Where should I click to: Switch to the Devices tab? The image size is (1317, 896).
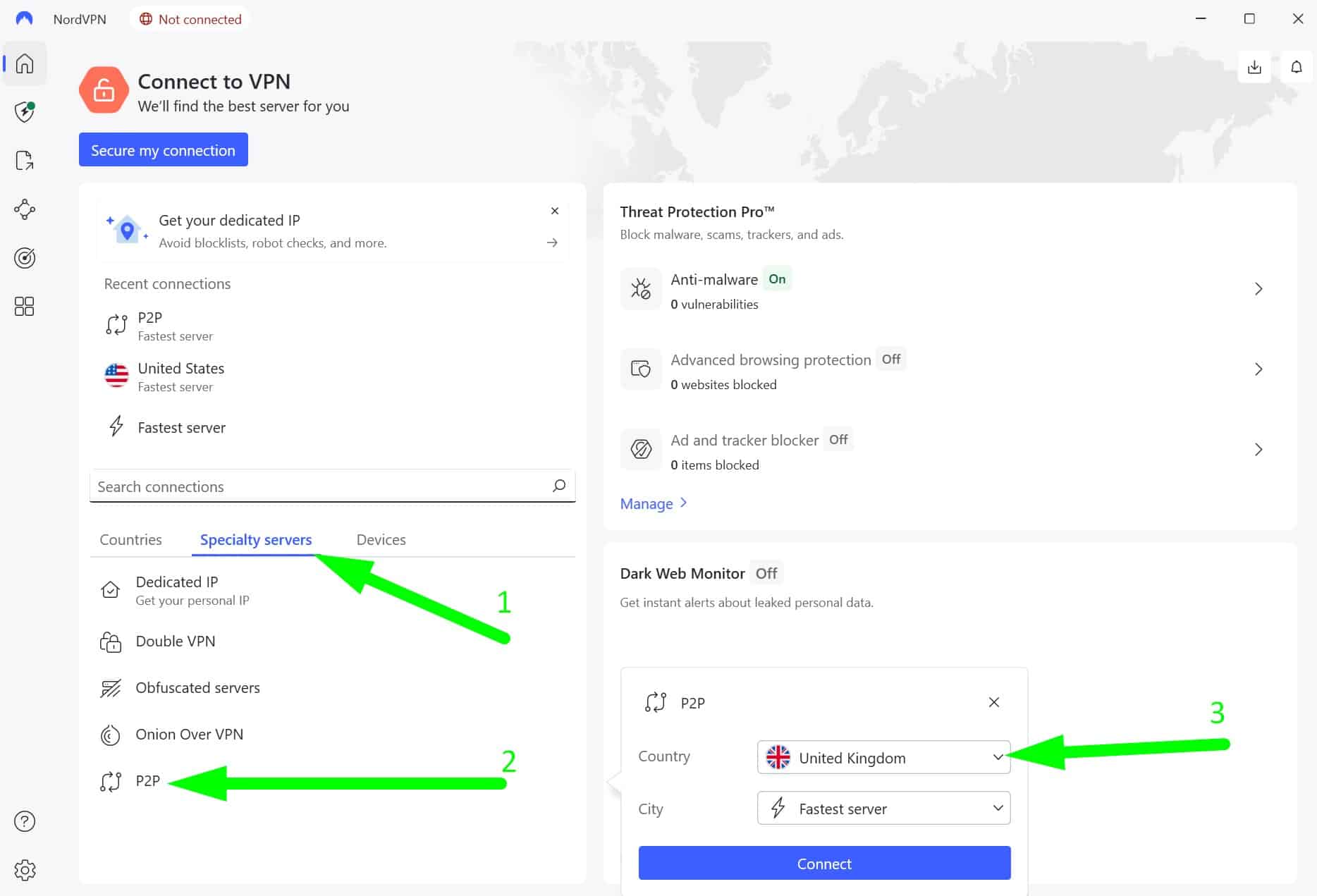(x=381, y=539)
